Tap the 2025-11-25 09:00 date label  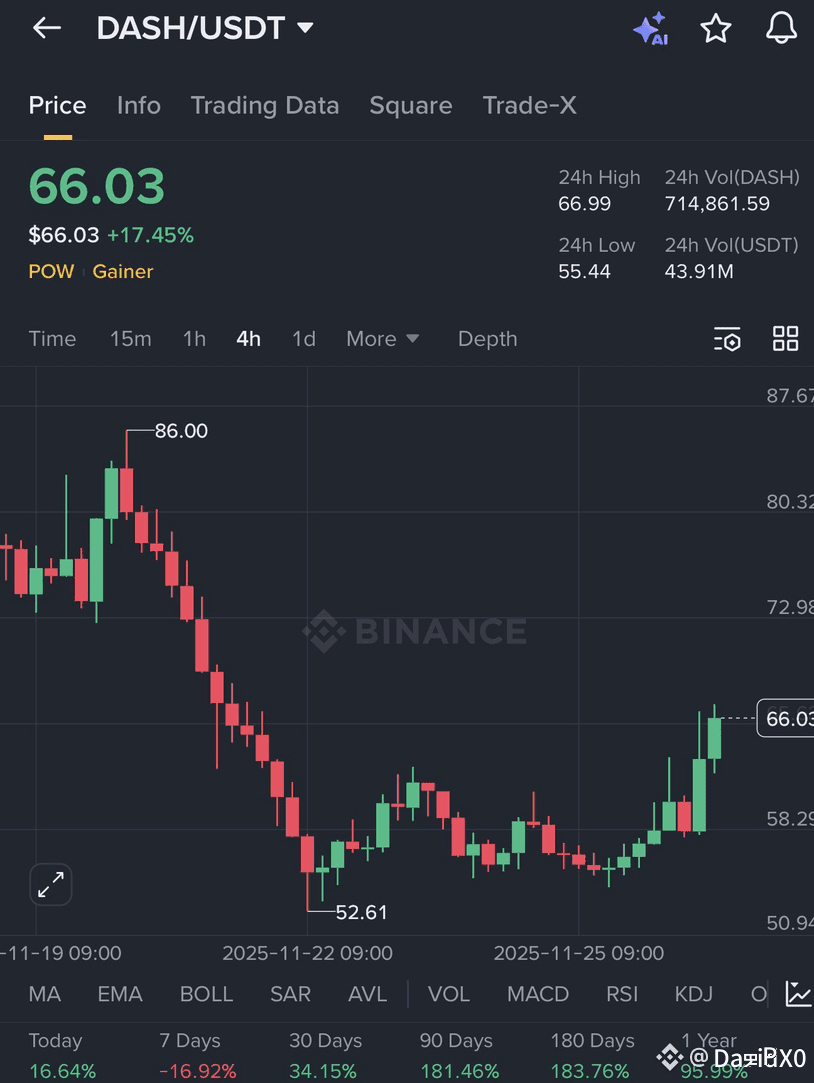click(x=579, y=954)
